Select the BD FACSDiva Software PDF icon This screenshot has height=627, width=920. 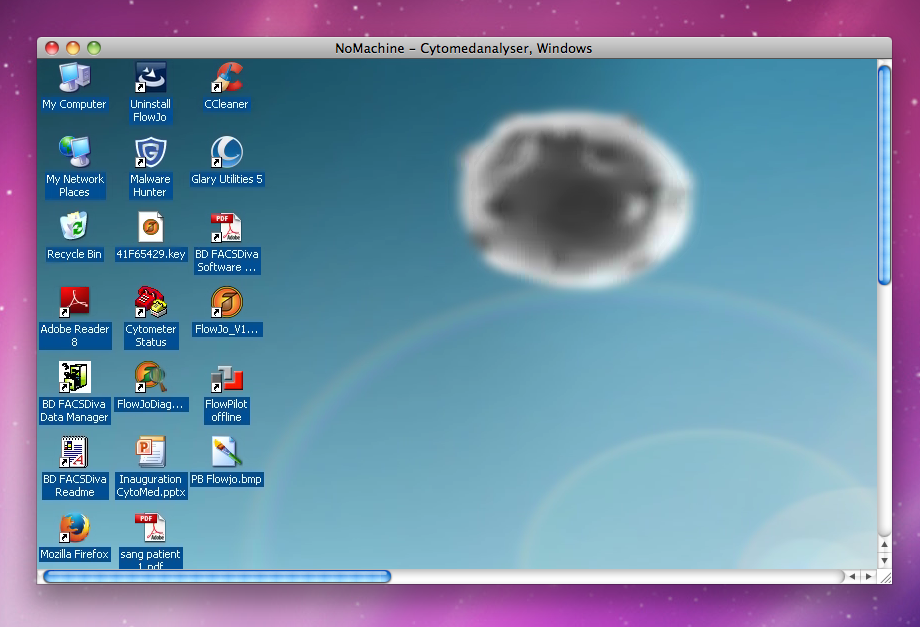(226, 227)
